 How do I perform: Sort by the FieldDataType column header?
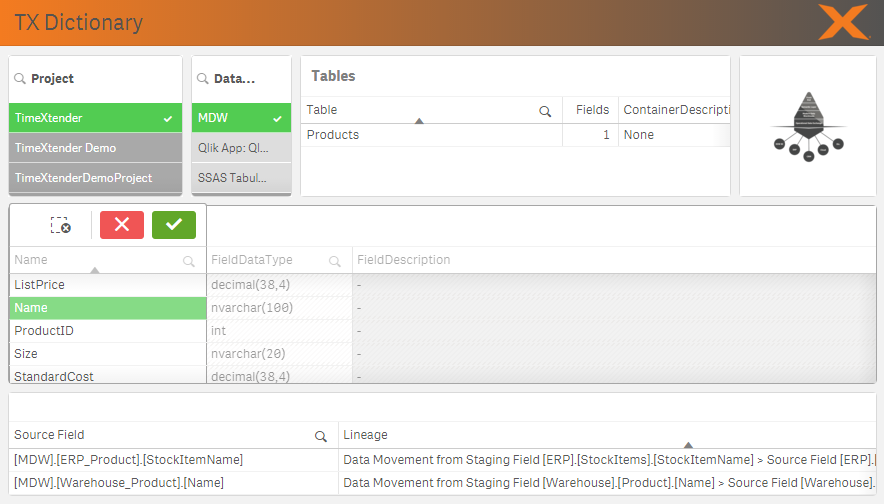tap(251, 260)
